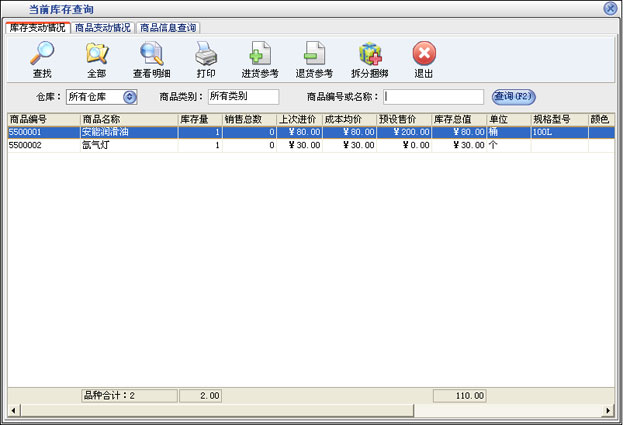Switch to the 商品变动情况 tab
The height and width of the screenshot is (425, 623).
[x=102, y=27]
